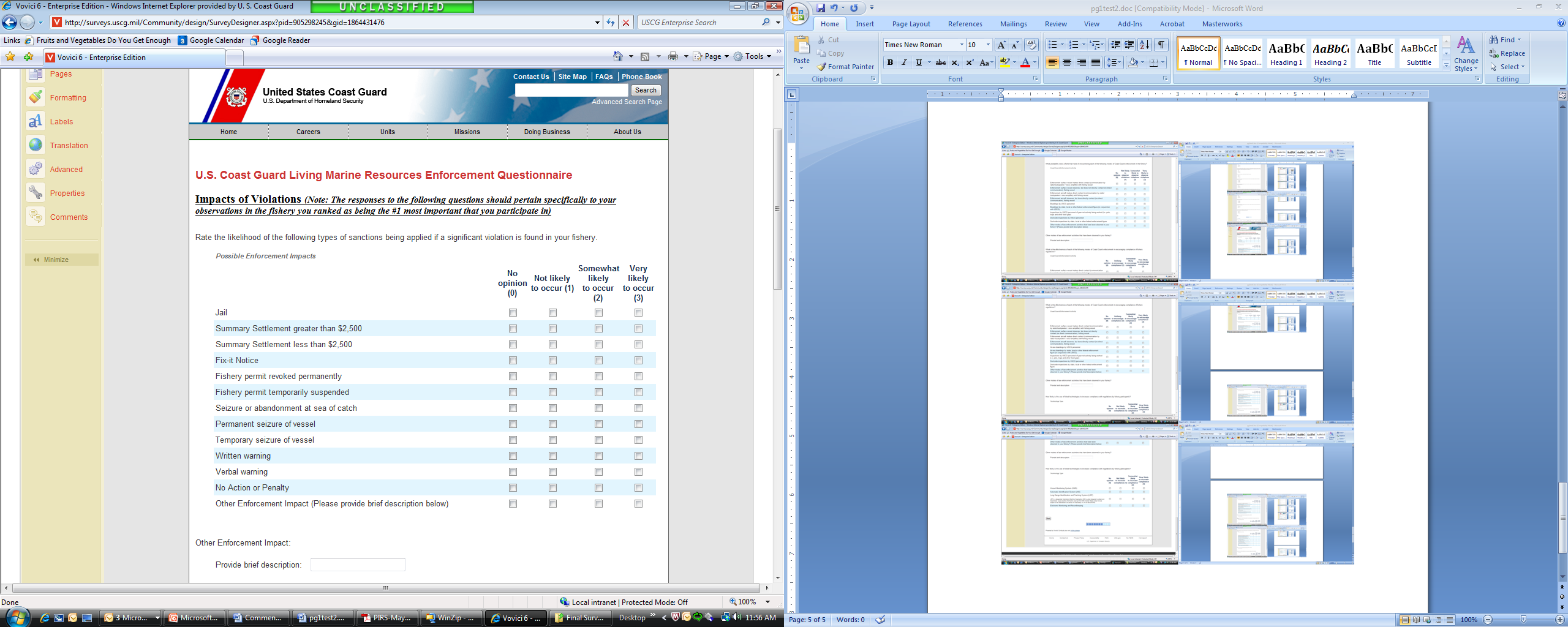Open the Formatting icon in Vovici sidebar

click(36, 97)
